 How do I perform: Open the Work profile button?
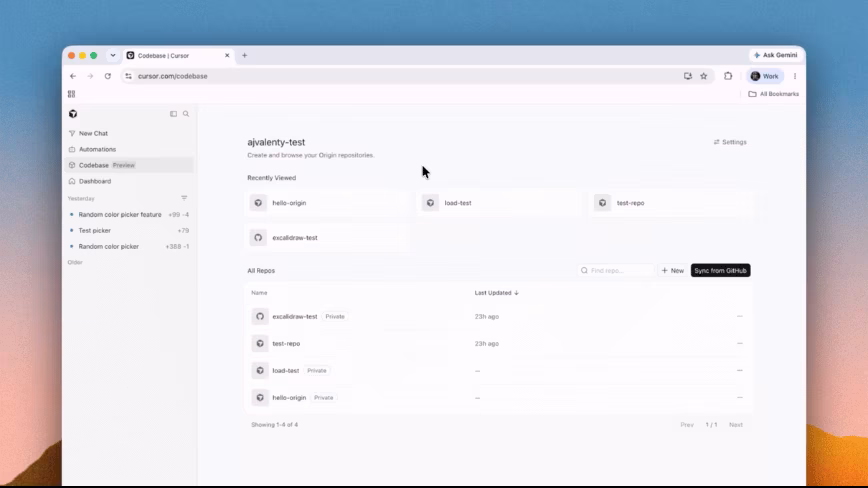[764, 76]
